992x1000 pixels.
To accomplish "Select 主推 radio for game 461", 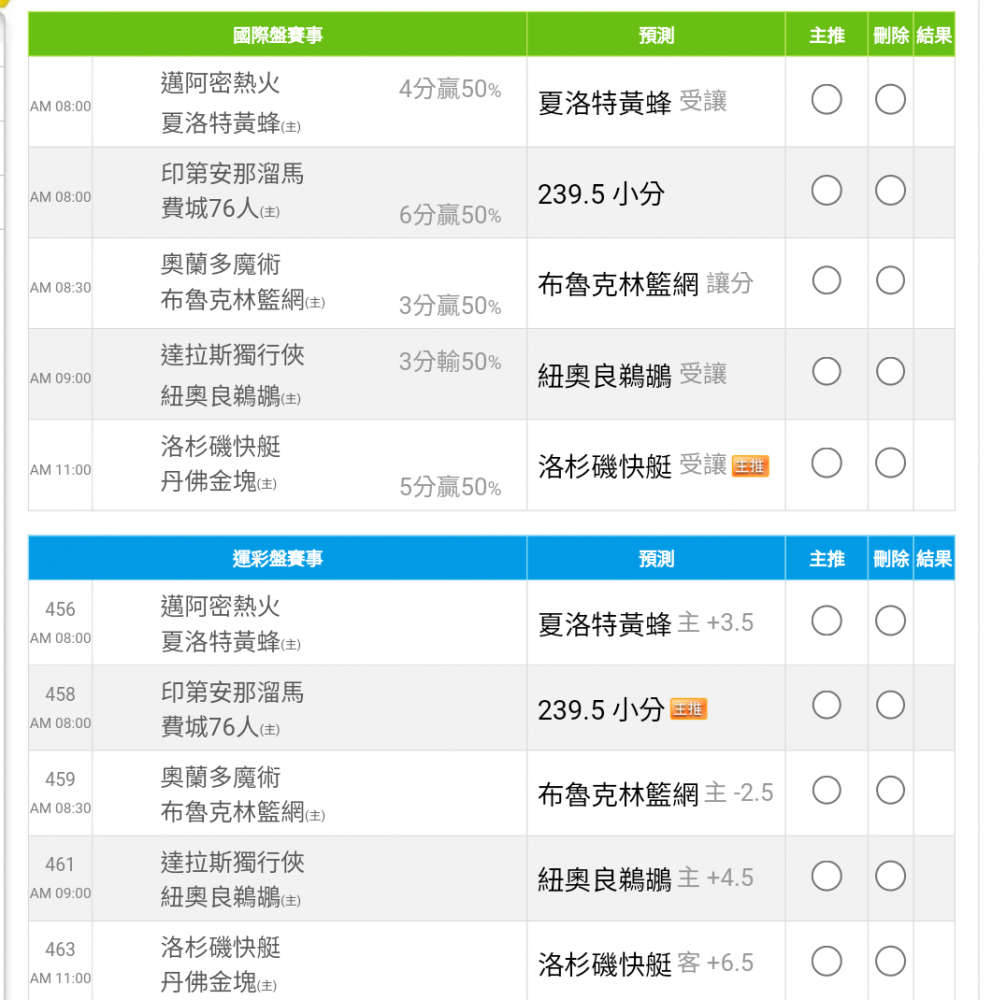I will (826, 876).
